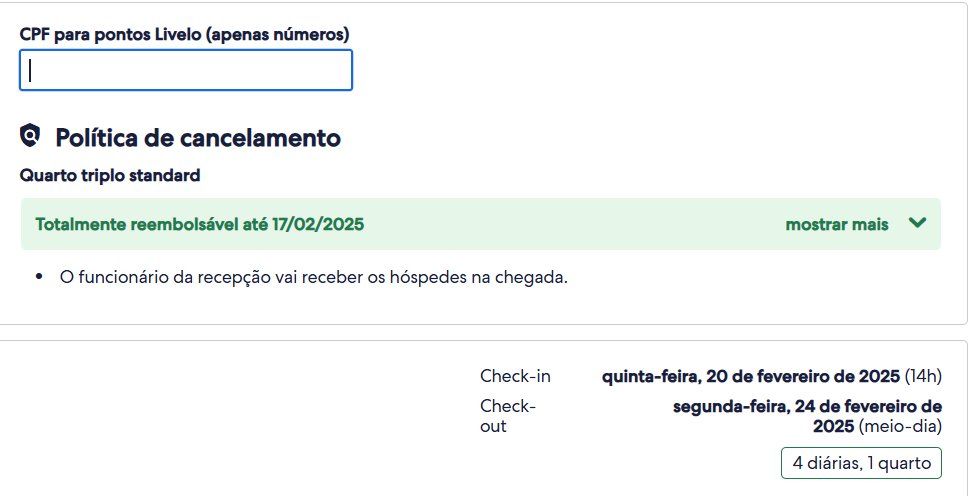The height and width of the screenshot is (496, 970).
Task: Click the reception staff note about guest arrival
Action: tap(314, 277)
